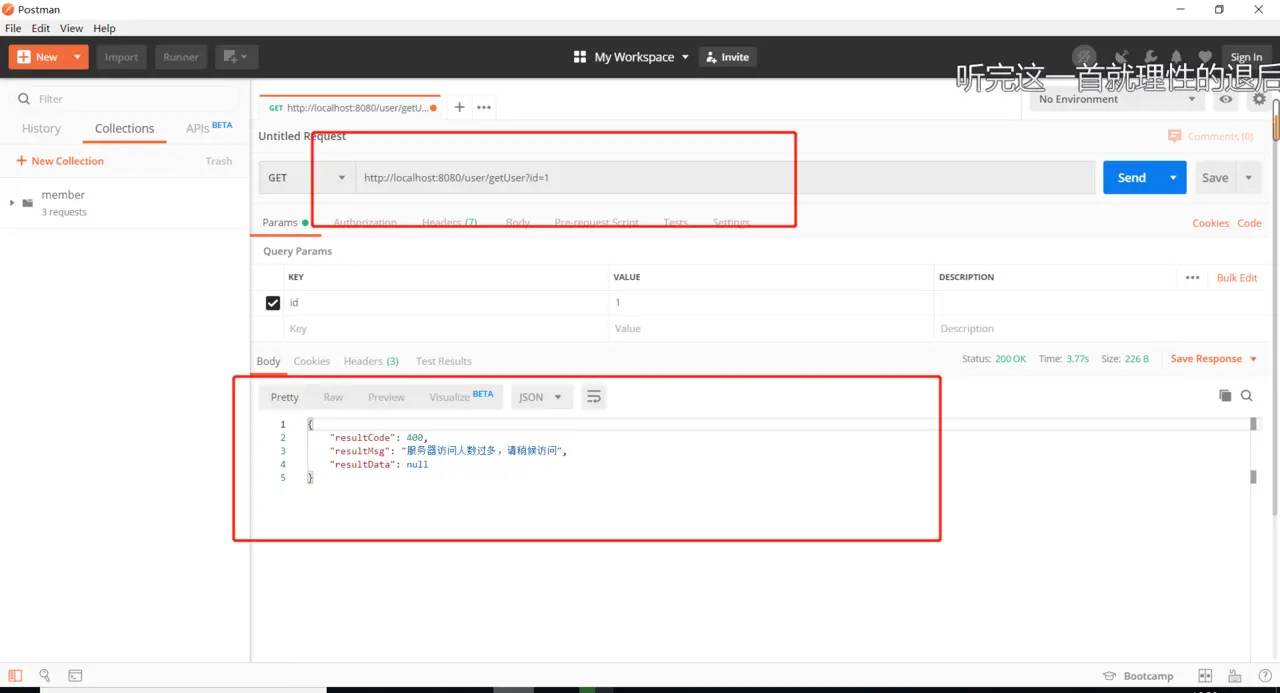
Task: Open Find and Replace icon in status bar
Action: tap(45, 676)
